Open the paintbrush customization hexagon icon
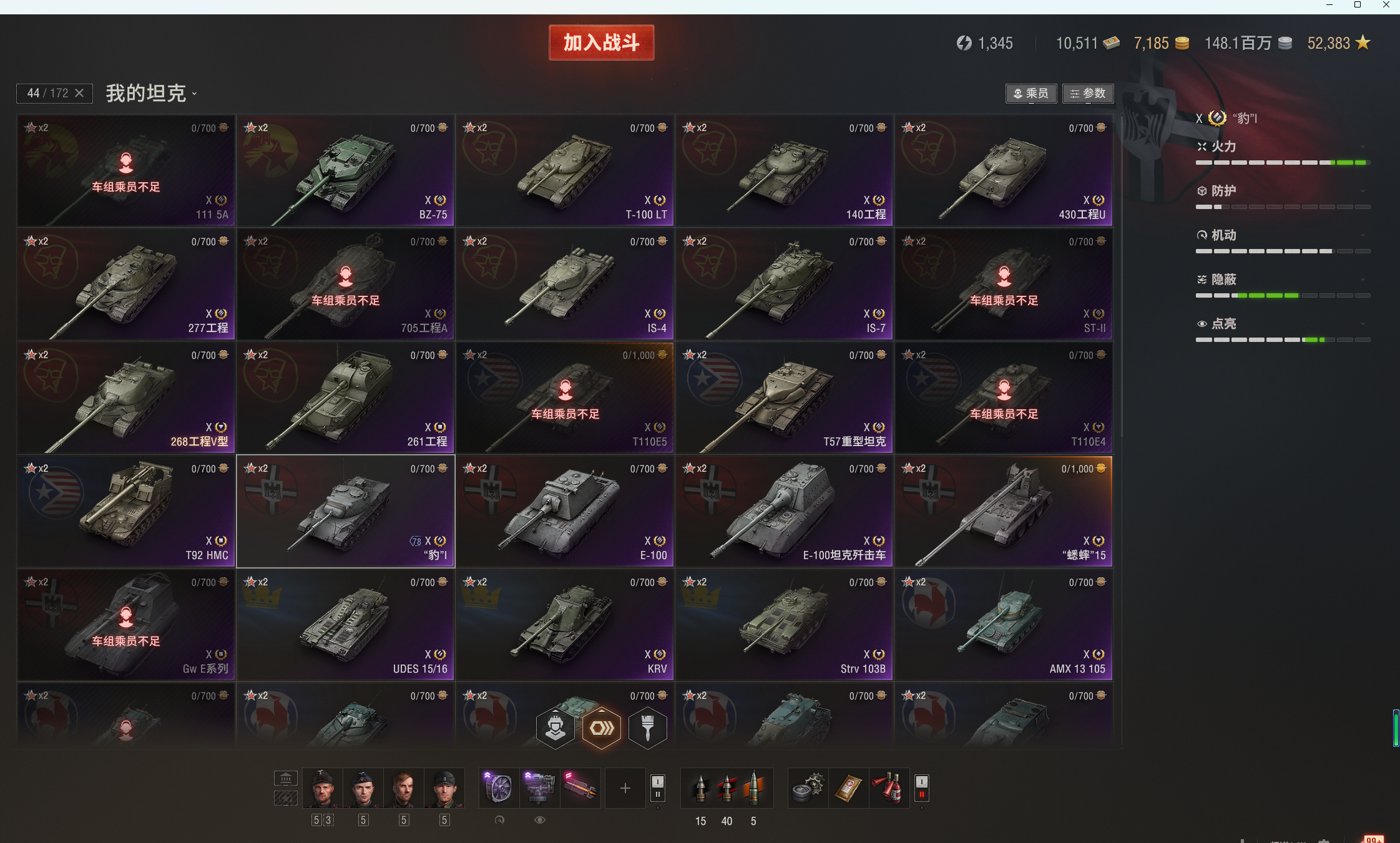The height and width of the screenshot is (843, 1400). point(647,728)
